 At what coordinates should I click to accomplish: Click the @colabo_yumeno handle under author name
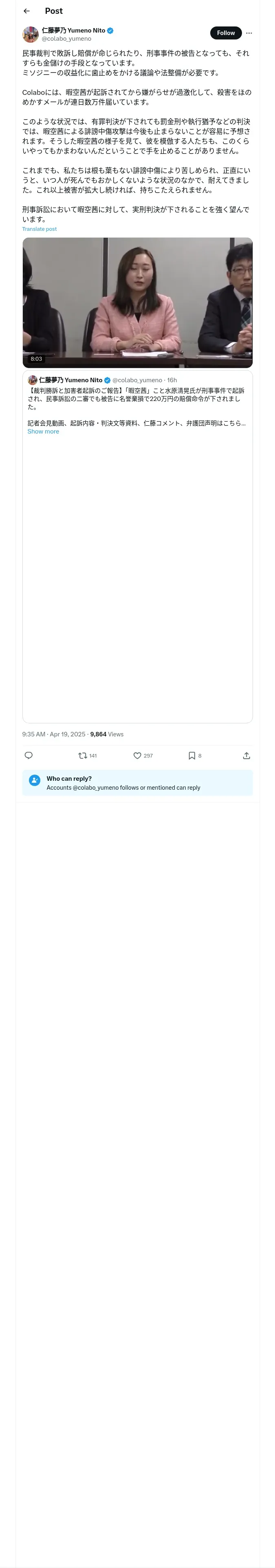click(66, 38)
